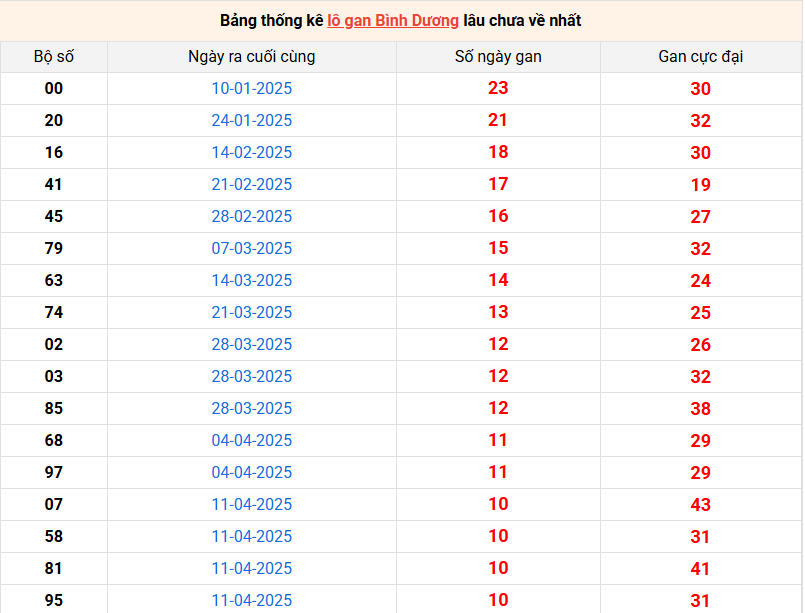This screenshot has width=805, height=613.
Task: Open the 'lô gan Bình Dương' link
Action: point(393,20)
